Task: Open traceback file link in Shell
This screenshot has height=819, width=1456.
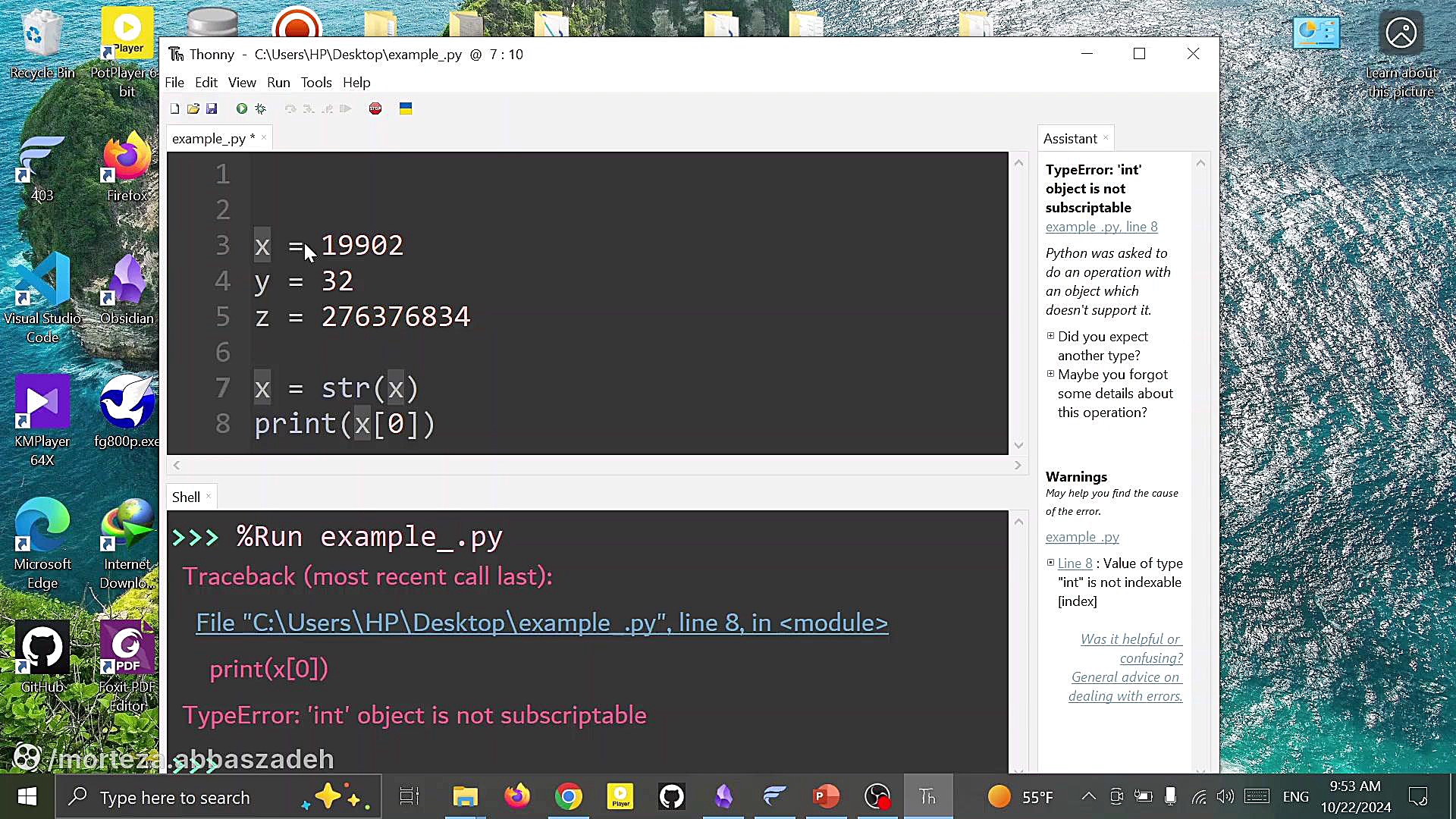Action: point(541,623)
